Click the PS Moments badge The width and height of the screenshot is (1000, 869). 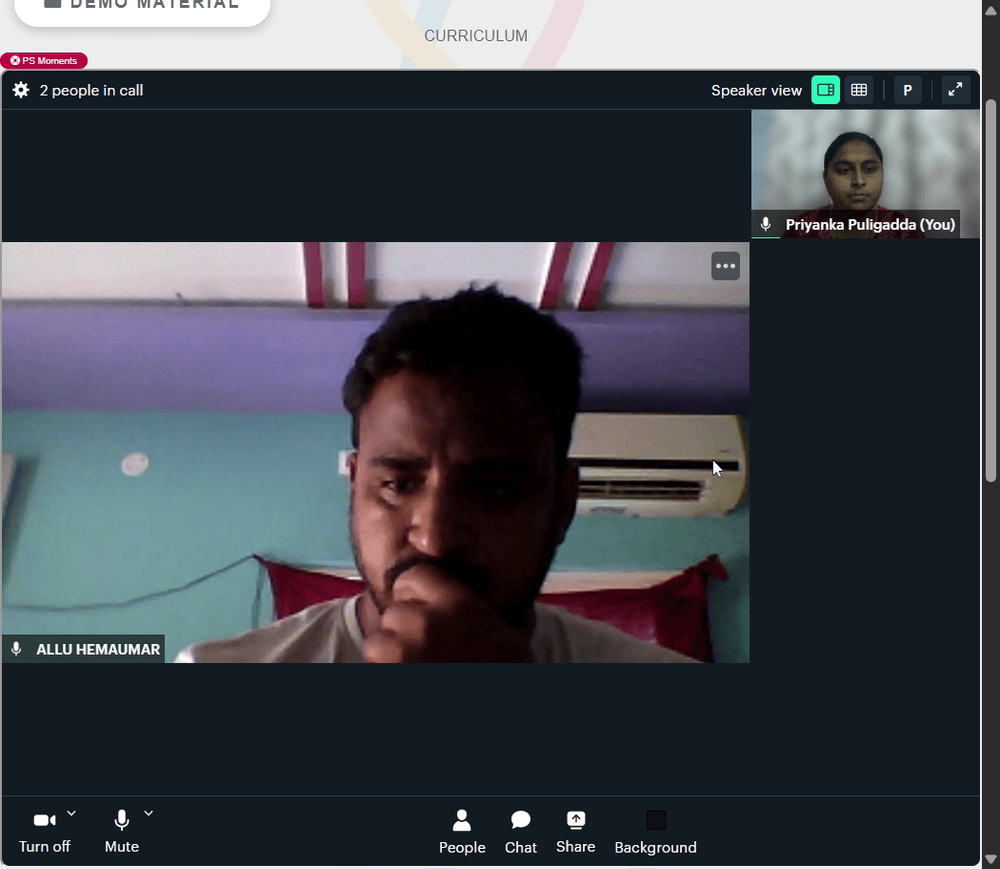coord(44,61)
